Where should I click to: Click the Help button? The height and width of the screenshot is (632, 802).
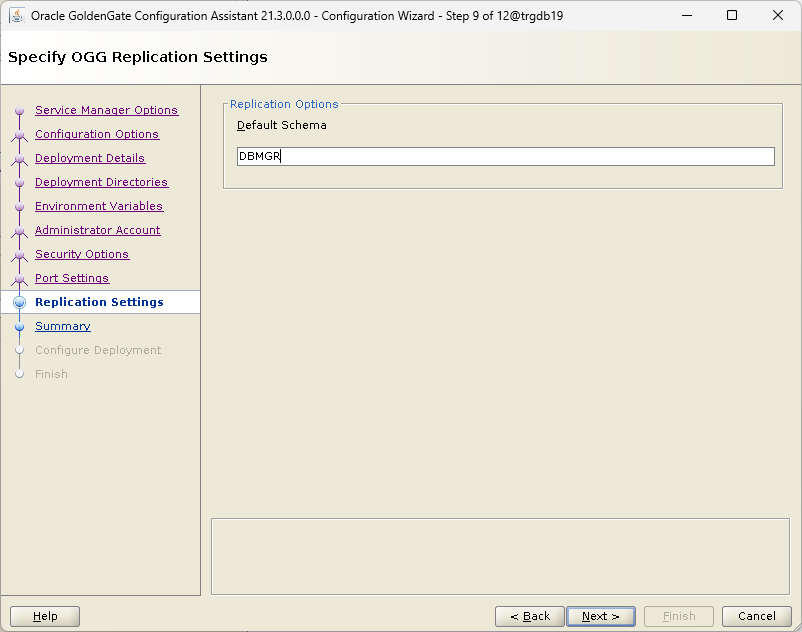[45, 616]
